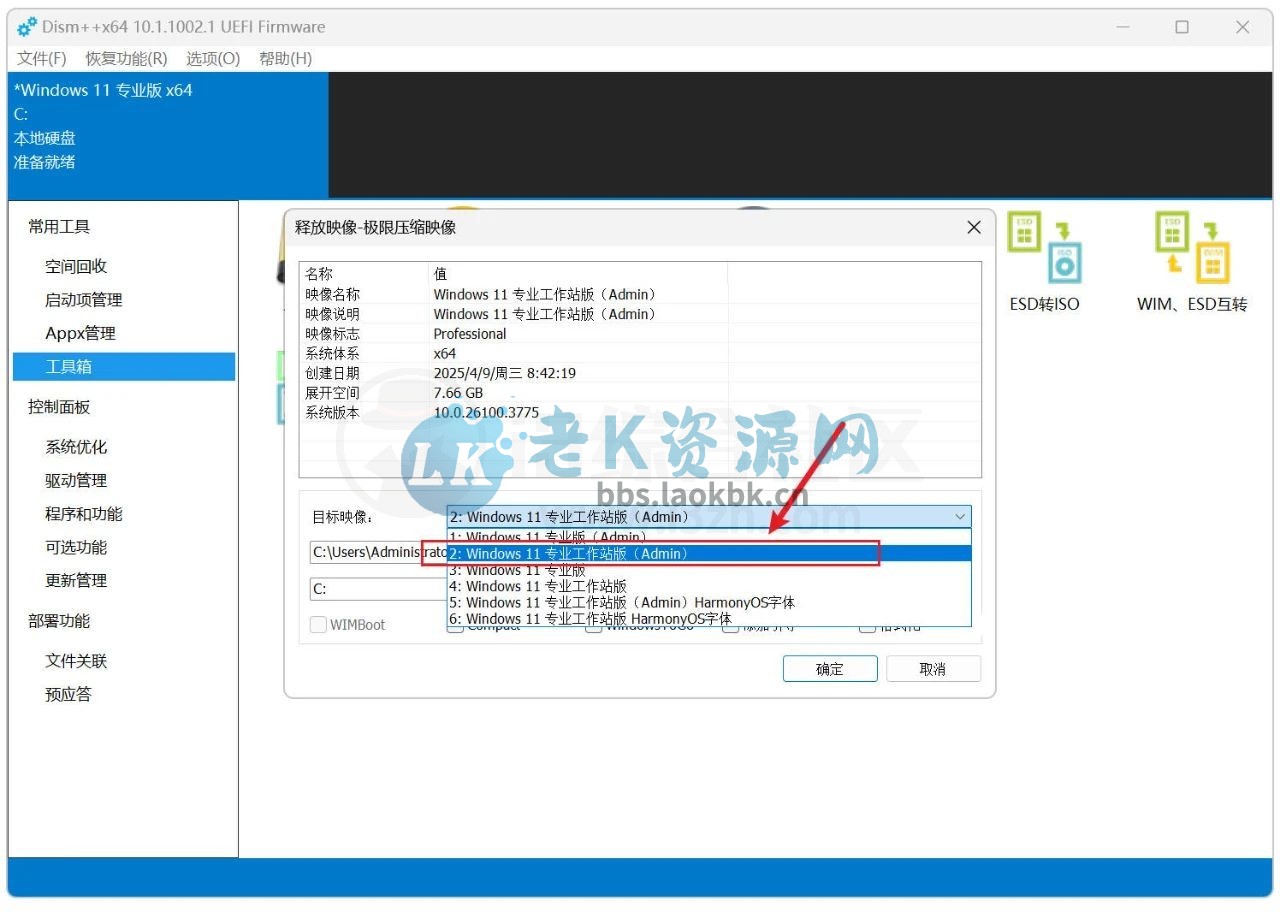The height and width of the screenshot is (912, 1280).
Task: Open the 选项(O) menu
Action: (213, 59)
